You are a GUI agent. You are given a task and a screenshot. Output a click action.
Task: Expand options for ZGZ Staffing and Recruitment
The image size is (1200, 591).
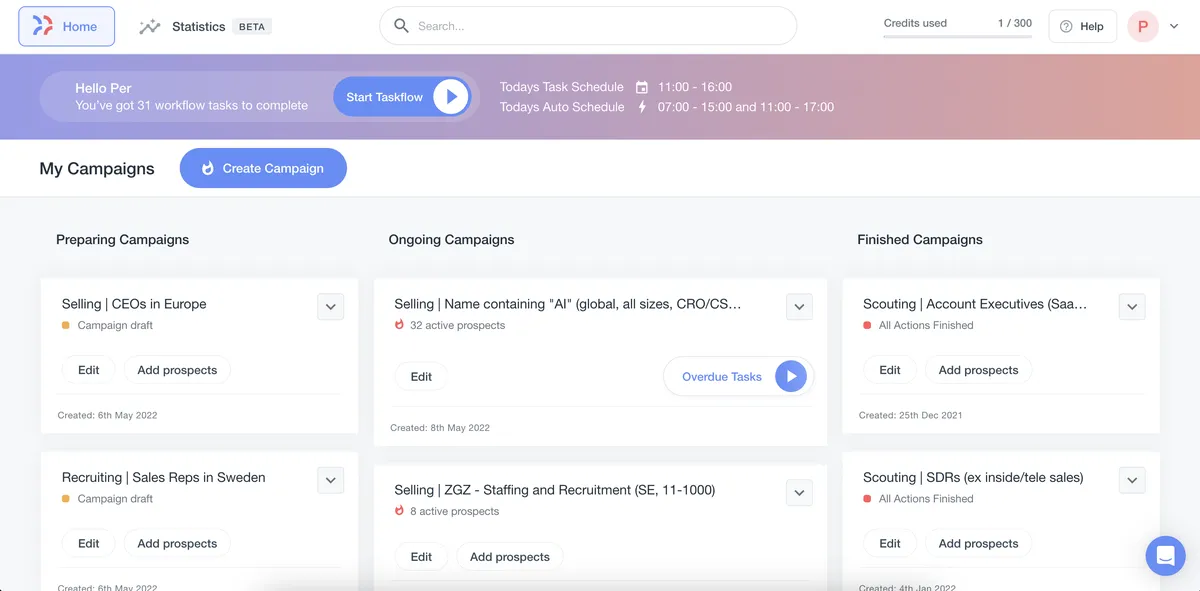point(799,493)
